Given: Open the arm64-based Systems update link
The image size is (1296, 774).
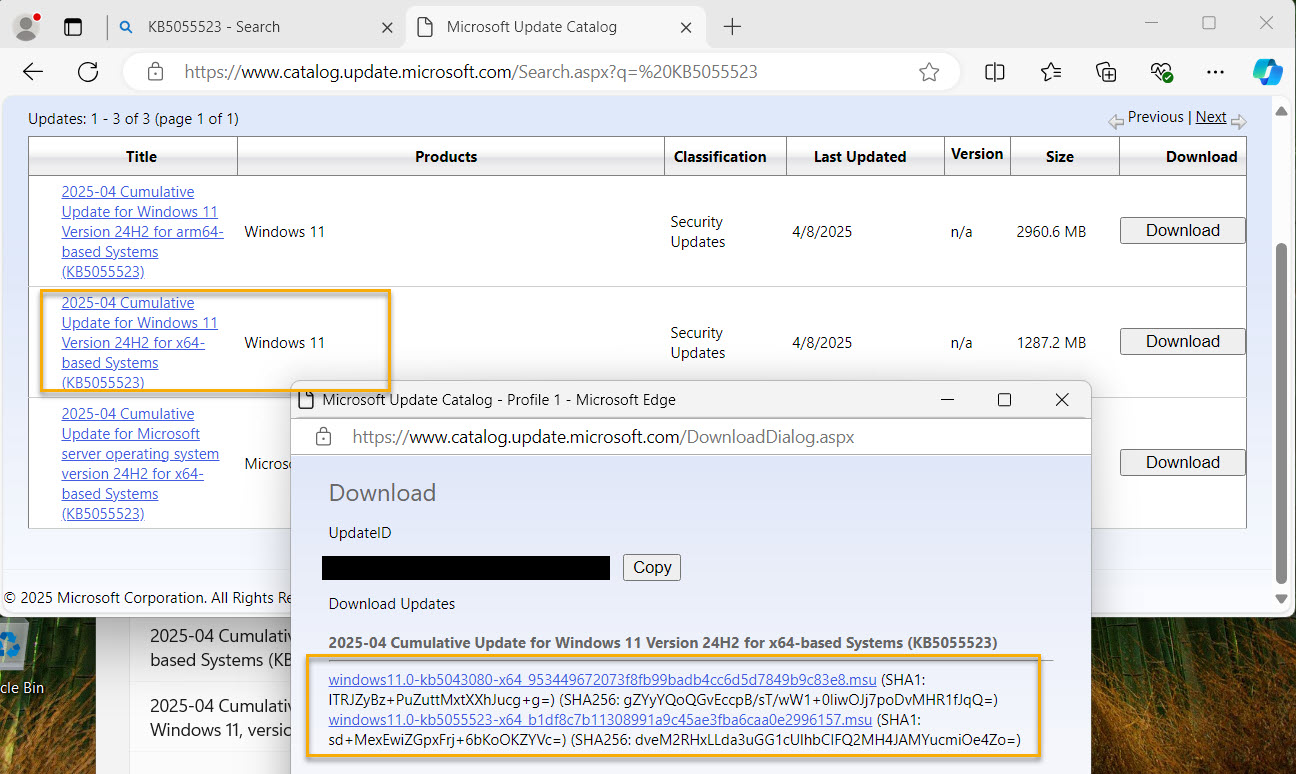Looking at the screenshot, I should point(142,232).
